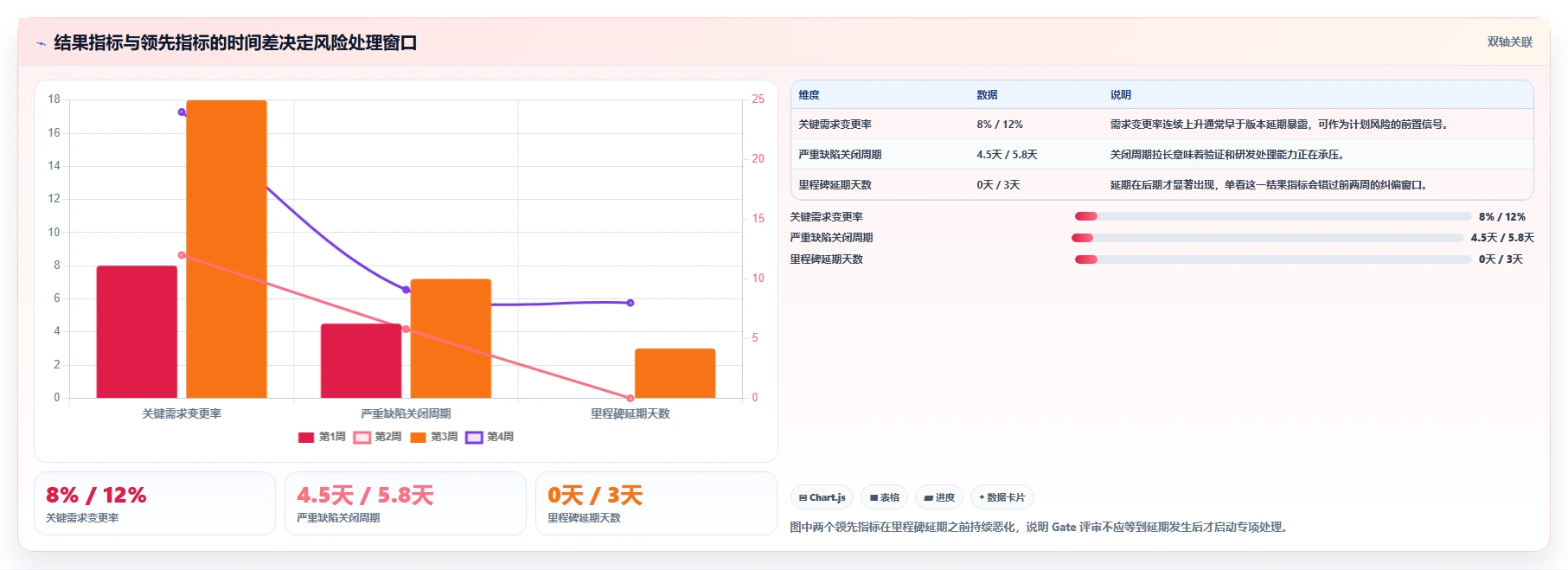Image resolution: width=1568 pixels, height=570 pixels.
Task: Click the 4.5天 / 5.8天 table value
Action: [1007, 155]
